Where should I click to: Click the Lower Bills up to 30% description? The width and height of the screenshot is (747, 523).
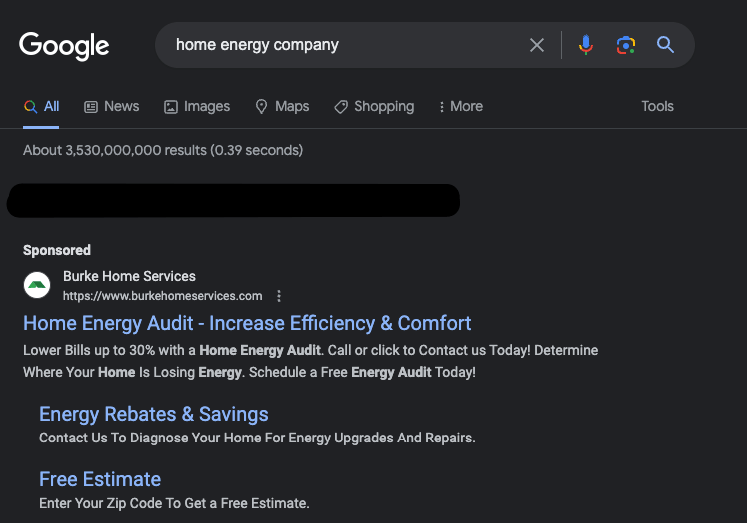311,361
